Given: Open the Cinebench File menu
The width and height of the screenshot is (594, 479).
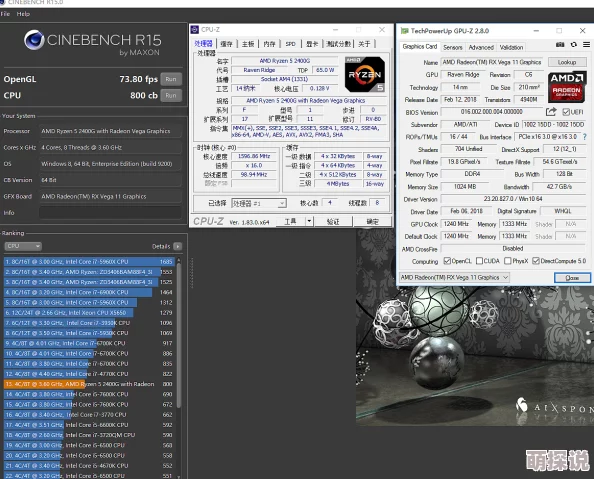Looking at the screenshot, I should point(5,14).
